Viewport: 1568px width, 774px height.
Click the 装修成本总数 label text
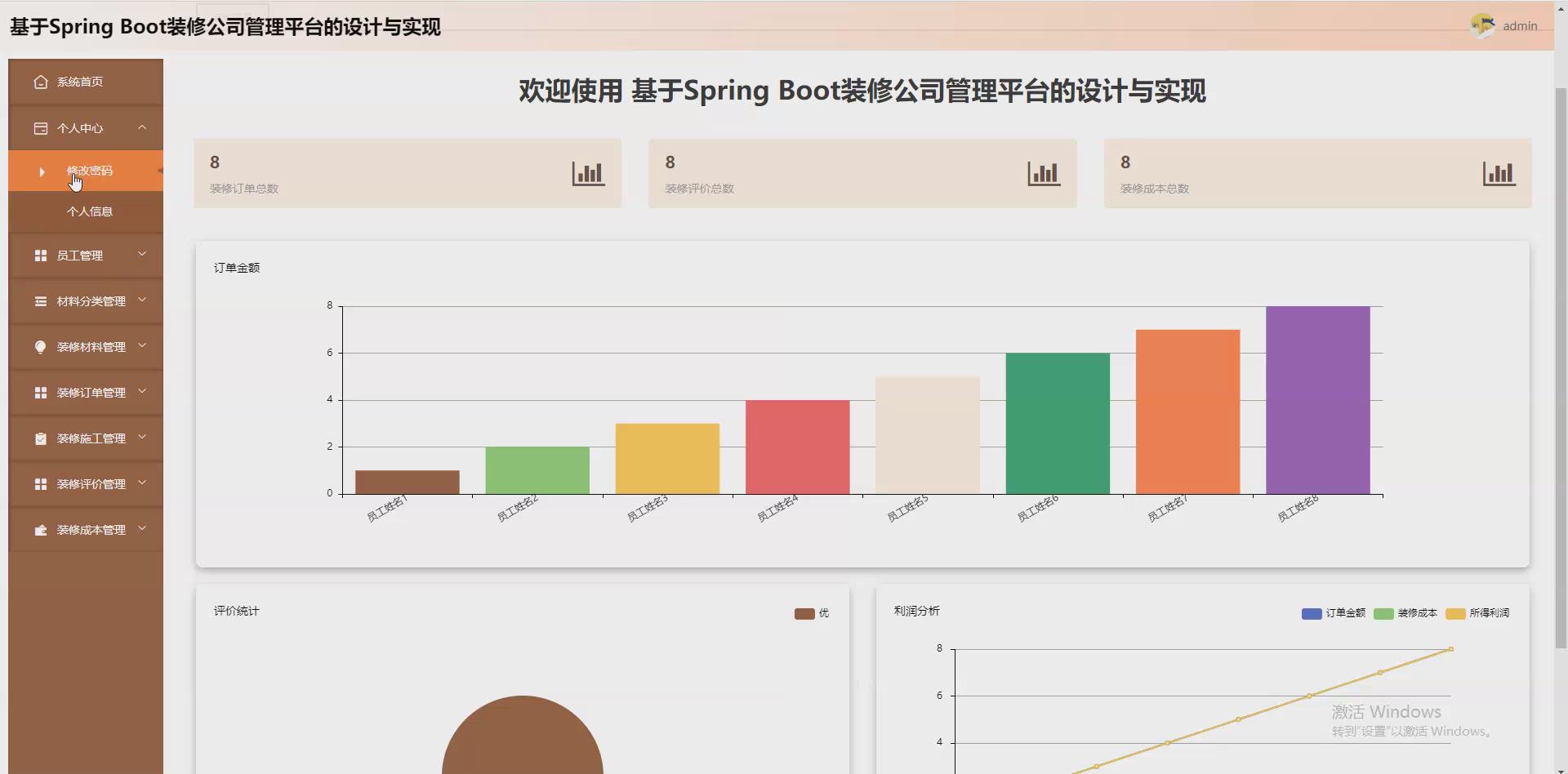[x=1154, y=189]
